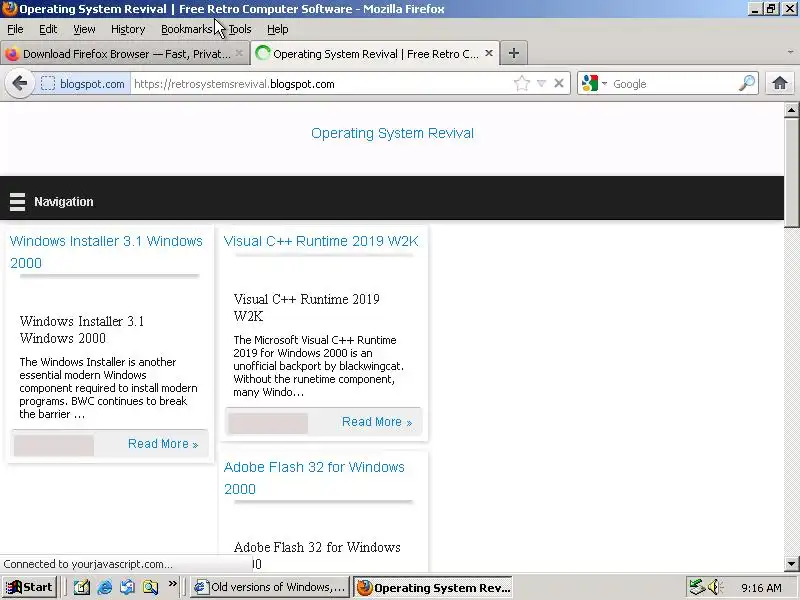Click the network tray icon
This screenshot has width=800, height=600.
point(696,587)
